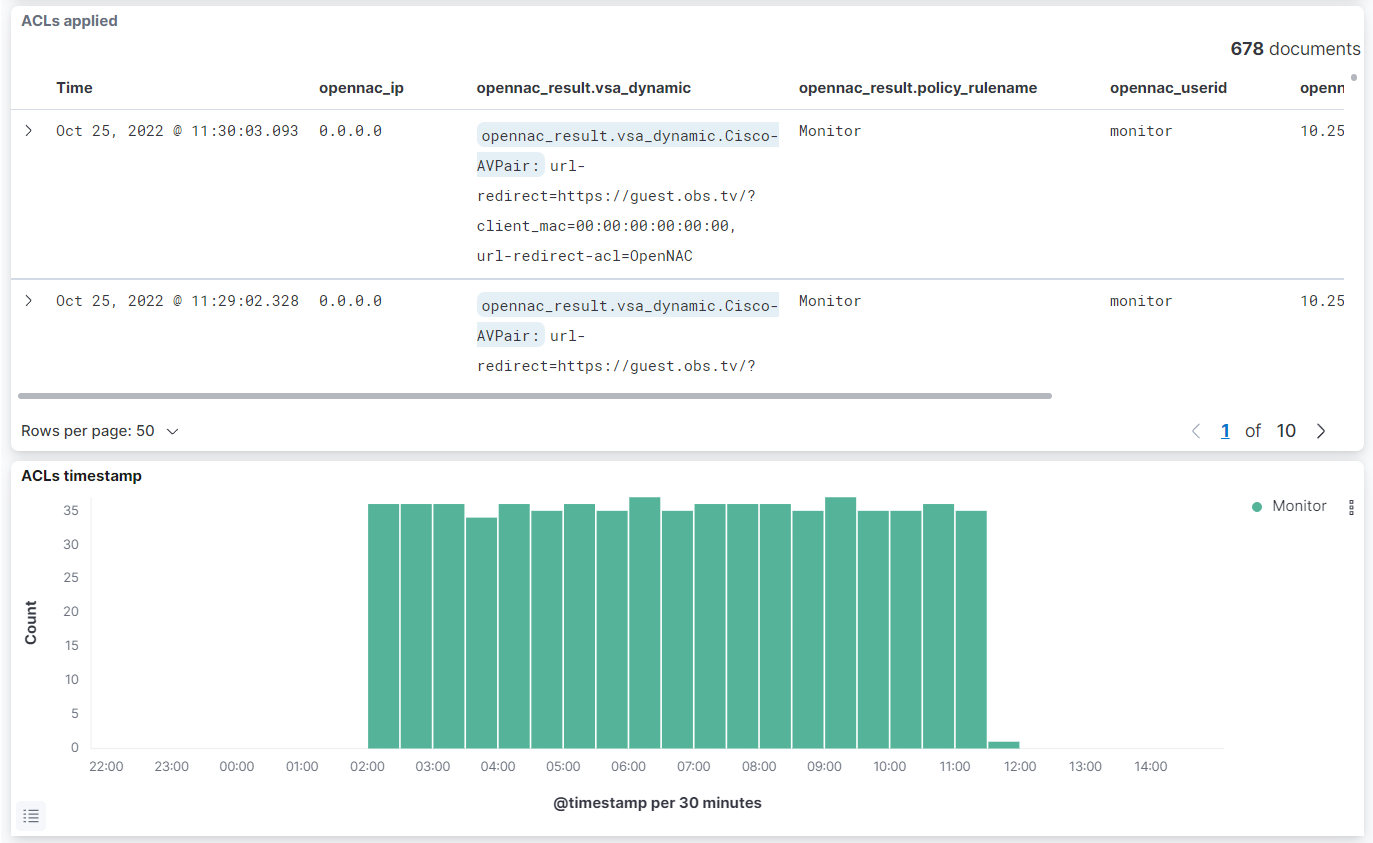Viewport: 1373px width, 843px height.
Task: Click the opennac_result.policy_rulename column header
Action: point(917,88)
